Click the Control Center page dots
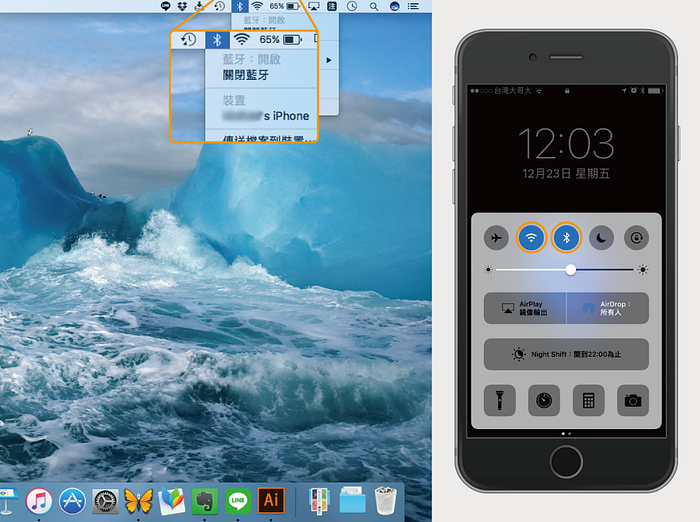This screenshot has width=700, height=522. point(566,434)
